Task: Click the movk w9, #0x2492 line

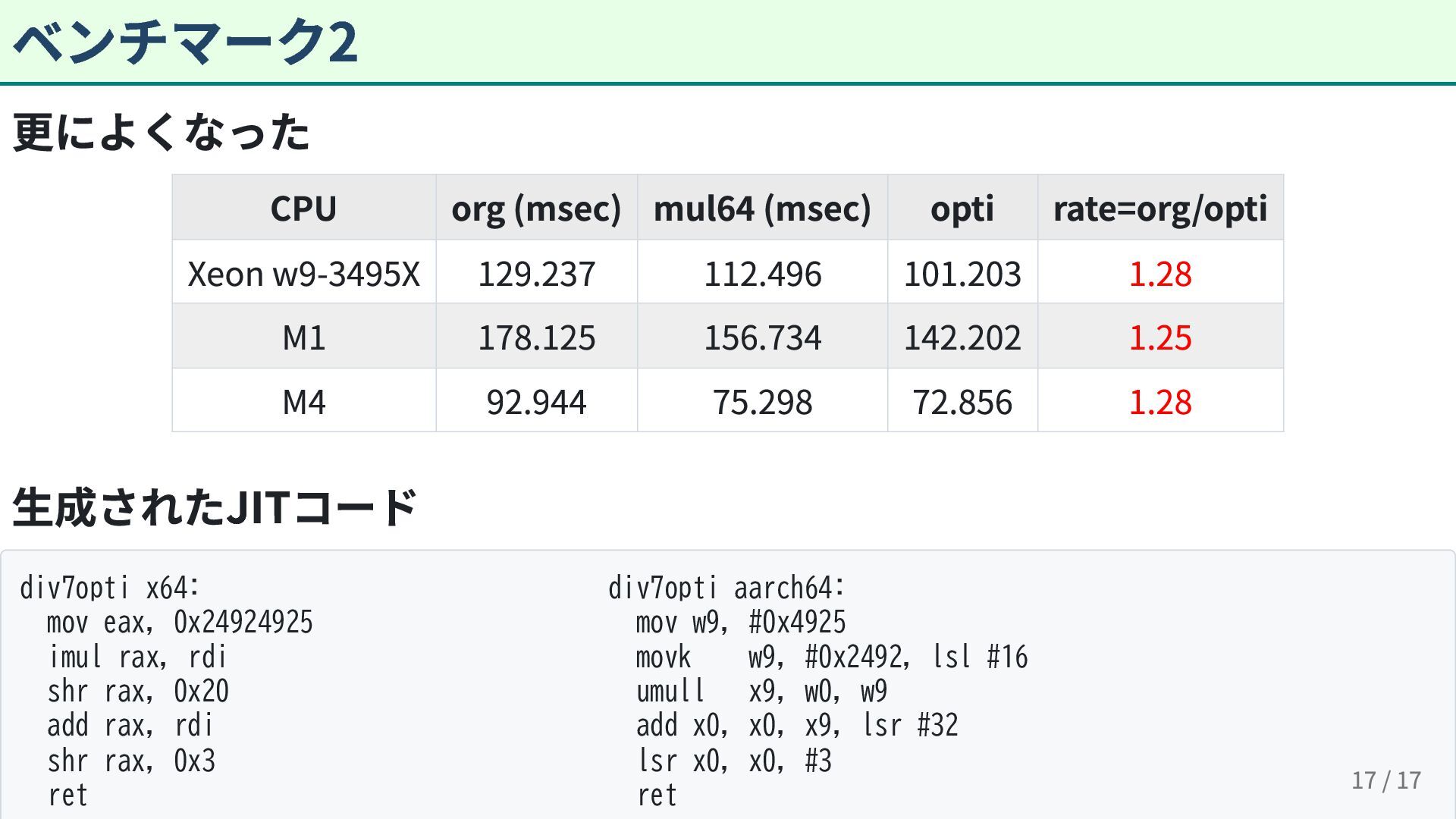Action: coord(832,657)
